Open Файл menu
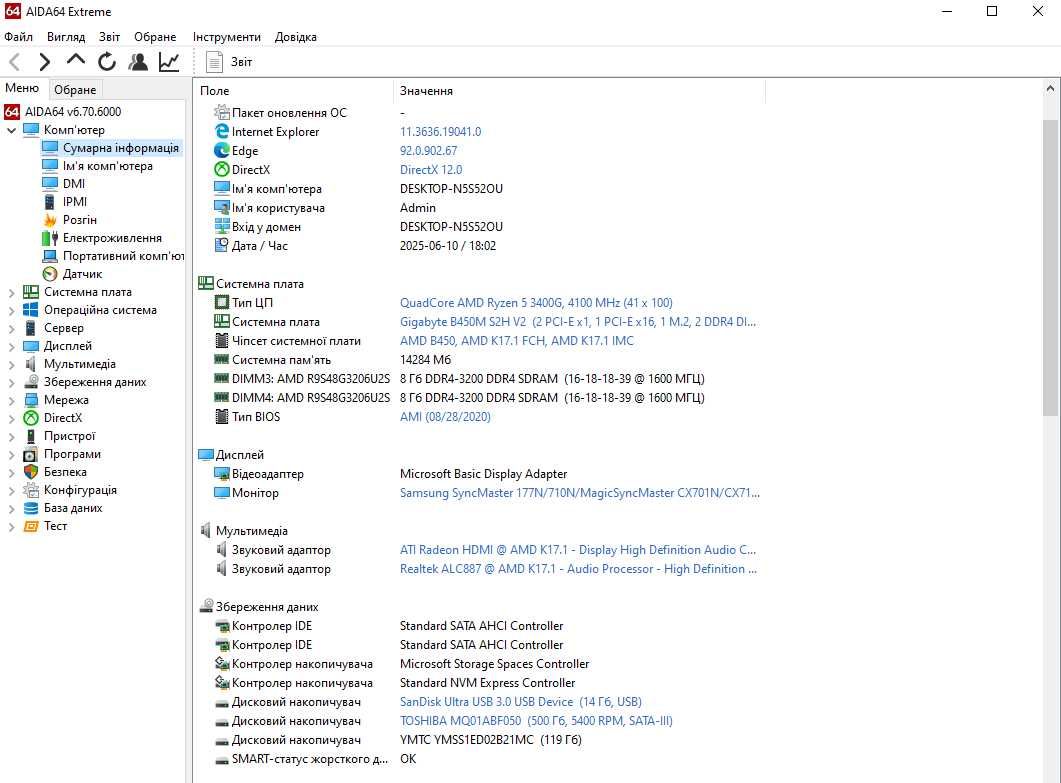The width and height of the screenshot is (1061, 783). tap(18, 37)
